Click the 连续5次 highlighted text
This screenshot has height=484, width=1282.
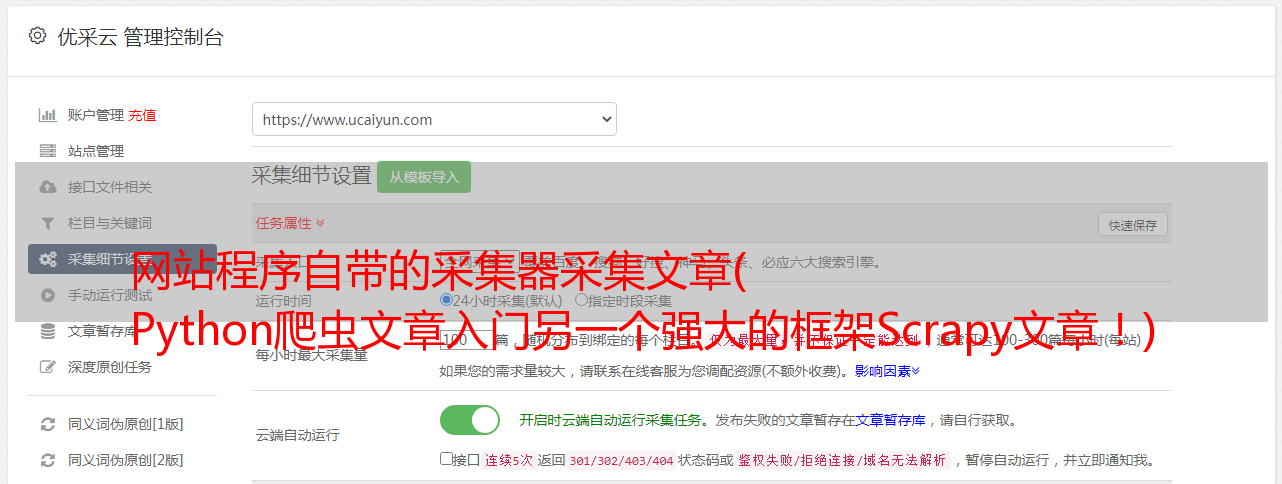point(508,461)
